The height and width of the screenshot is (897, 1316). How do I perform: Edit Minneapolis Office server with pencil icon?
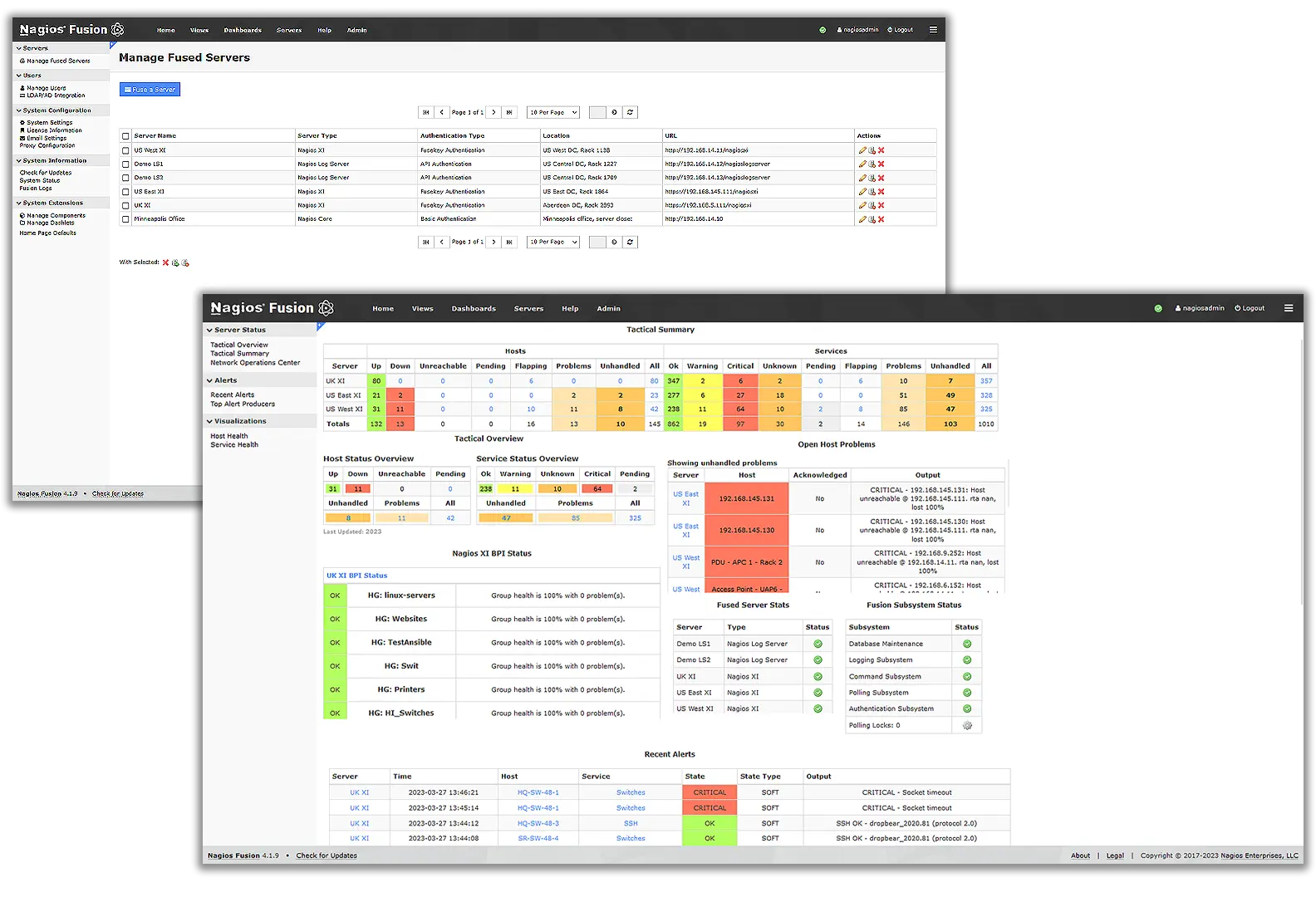(x=862, y=219)
